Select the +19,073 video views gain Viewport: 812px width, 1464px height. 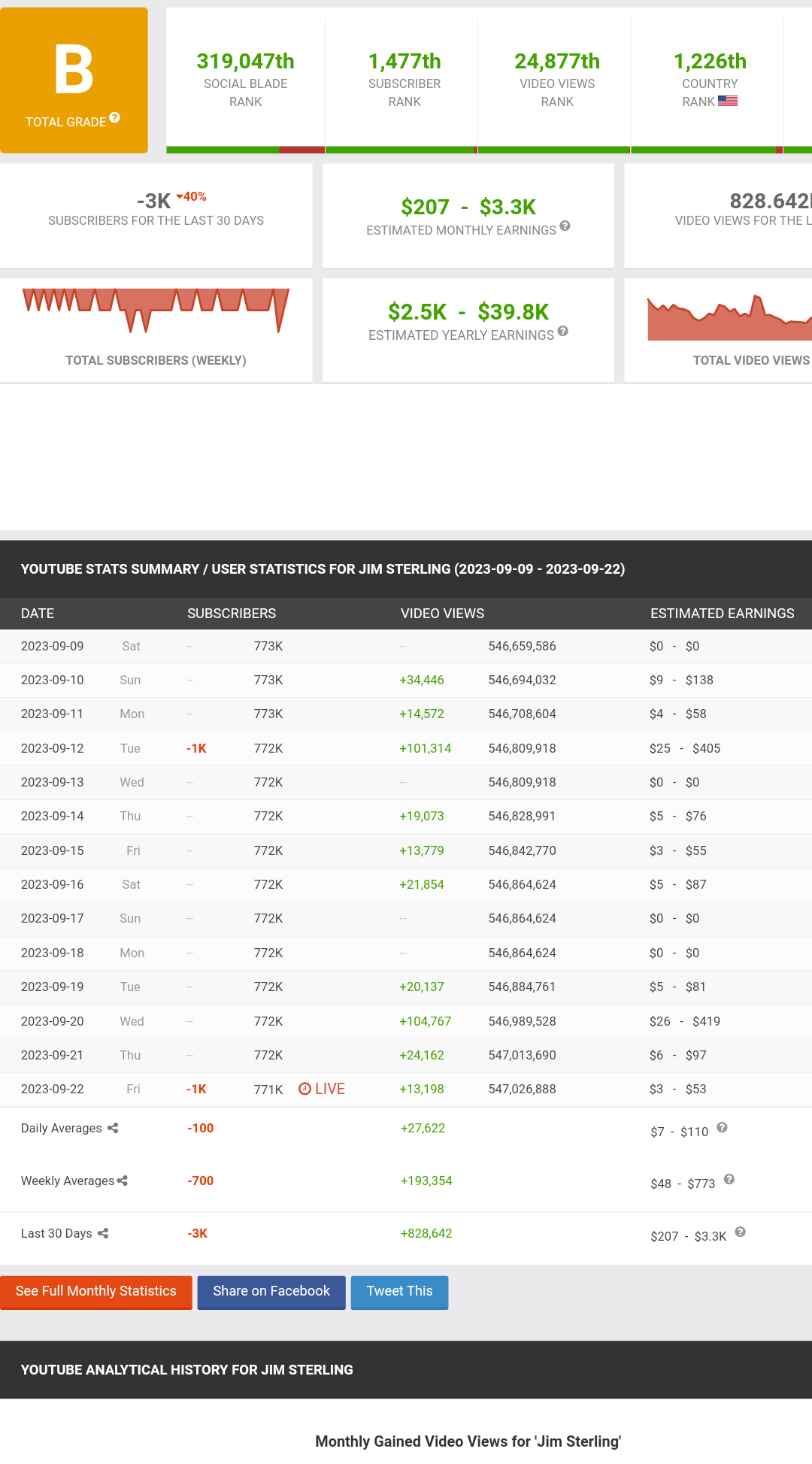(x=422, y=816)
